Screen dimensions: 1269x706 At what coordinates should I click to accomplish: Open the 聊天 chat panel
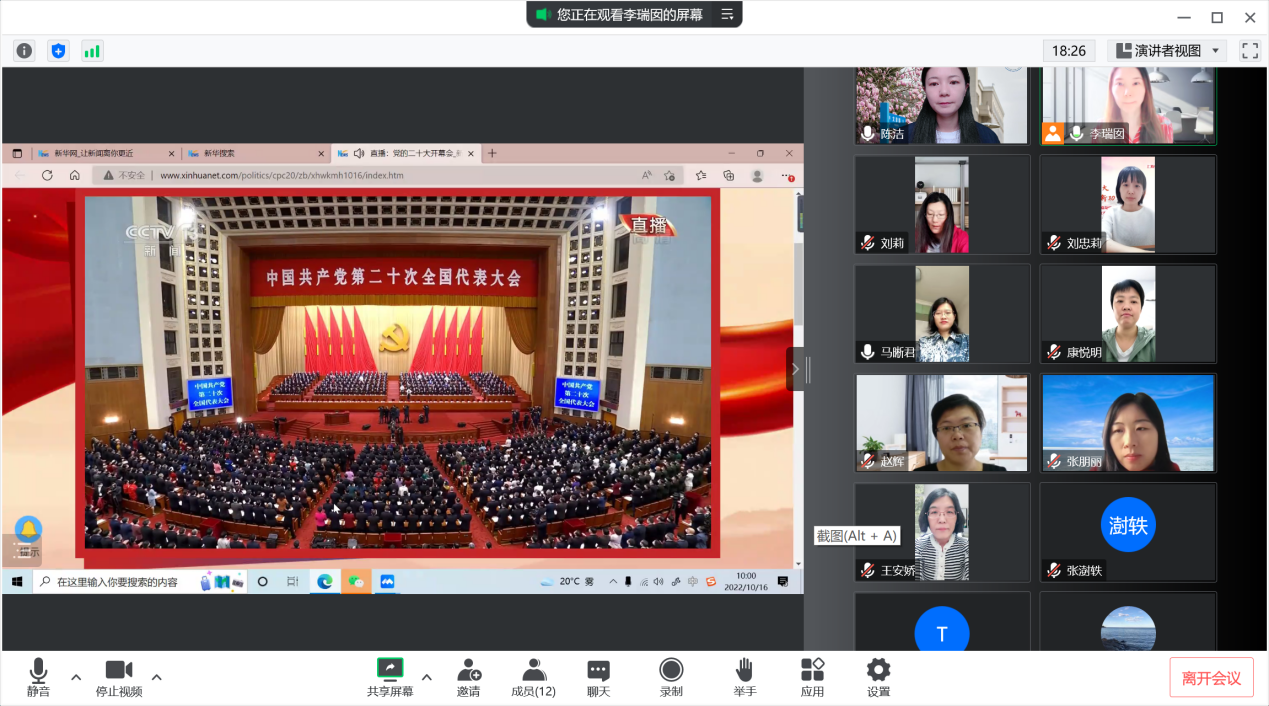click(x=598, y=677)
